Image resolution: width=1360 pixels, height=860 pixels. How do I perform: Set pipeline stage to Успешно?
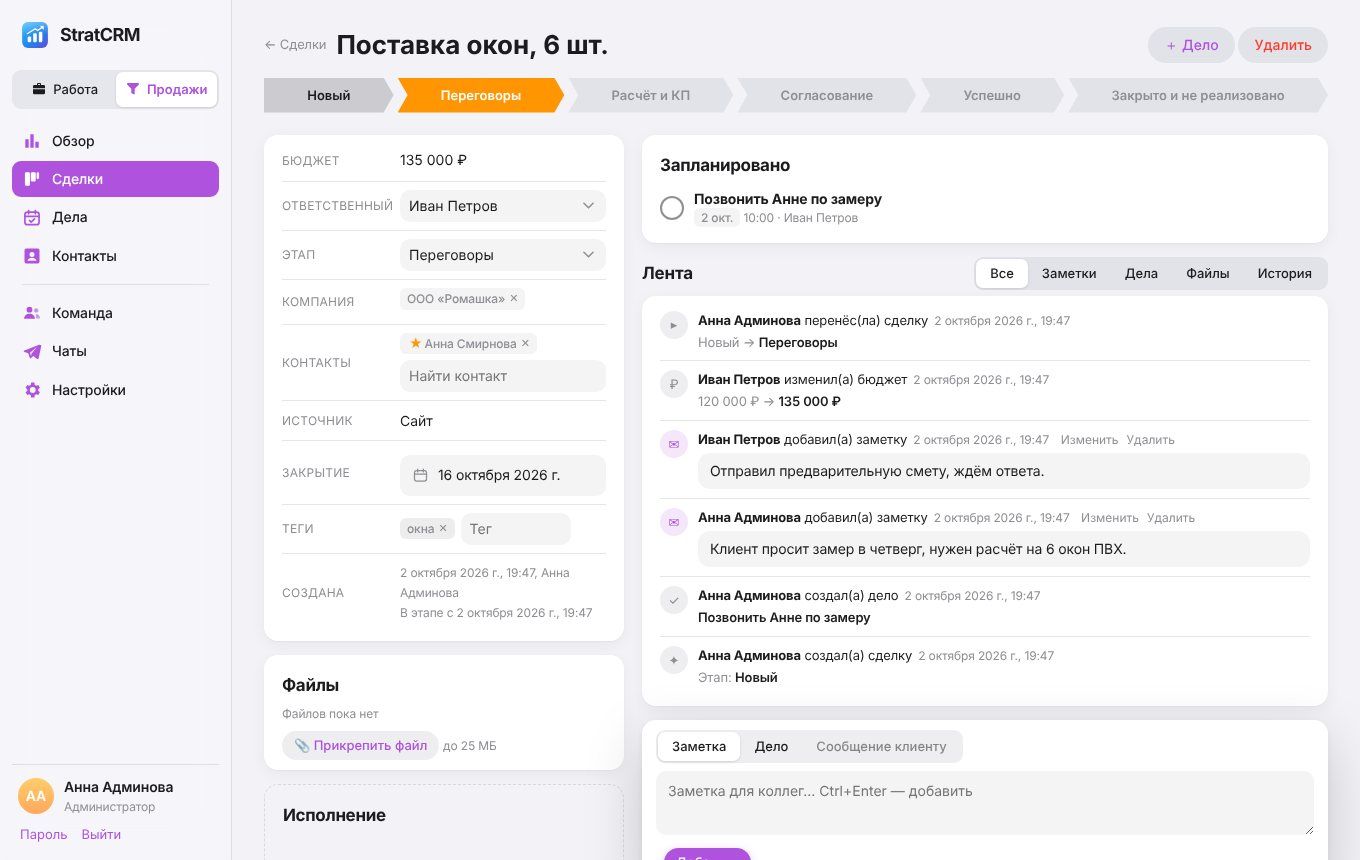(992, 96)
